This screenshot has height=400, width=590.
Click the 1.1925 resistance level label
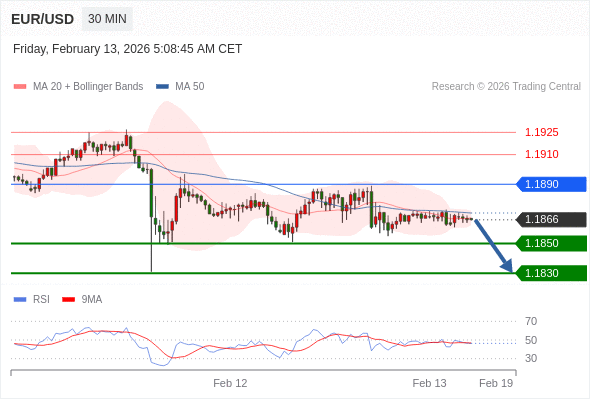[541, 132]
